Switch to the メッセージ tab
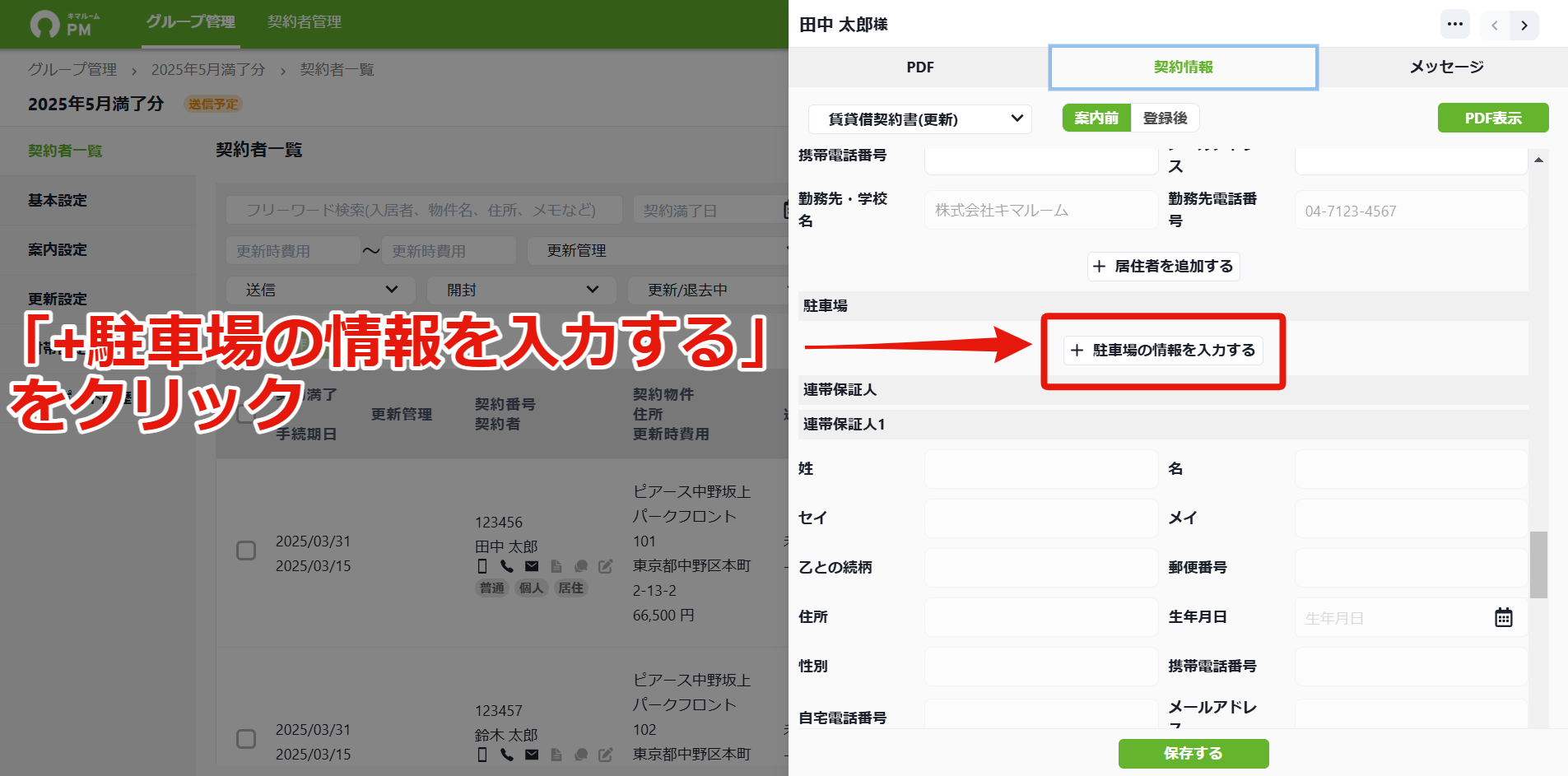Viewport: 1568px width, 776px height. tap(1446, 67)
